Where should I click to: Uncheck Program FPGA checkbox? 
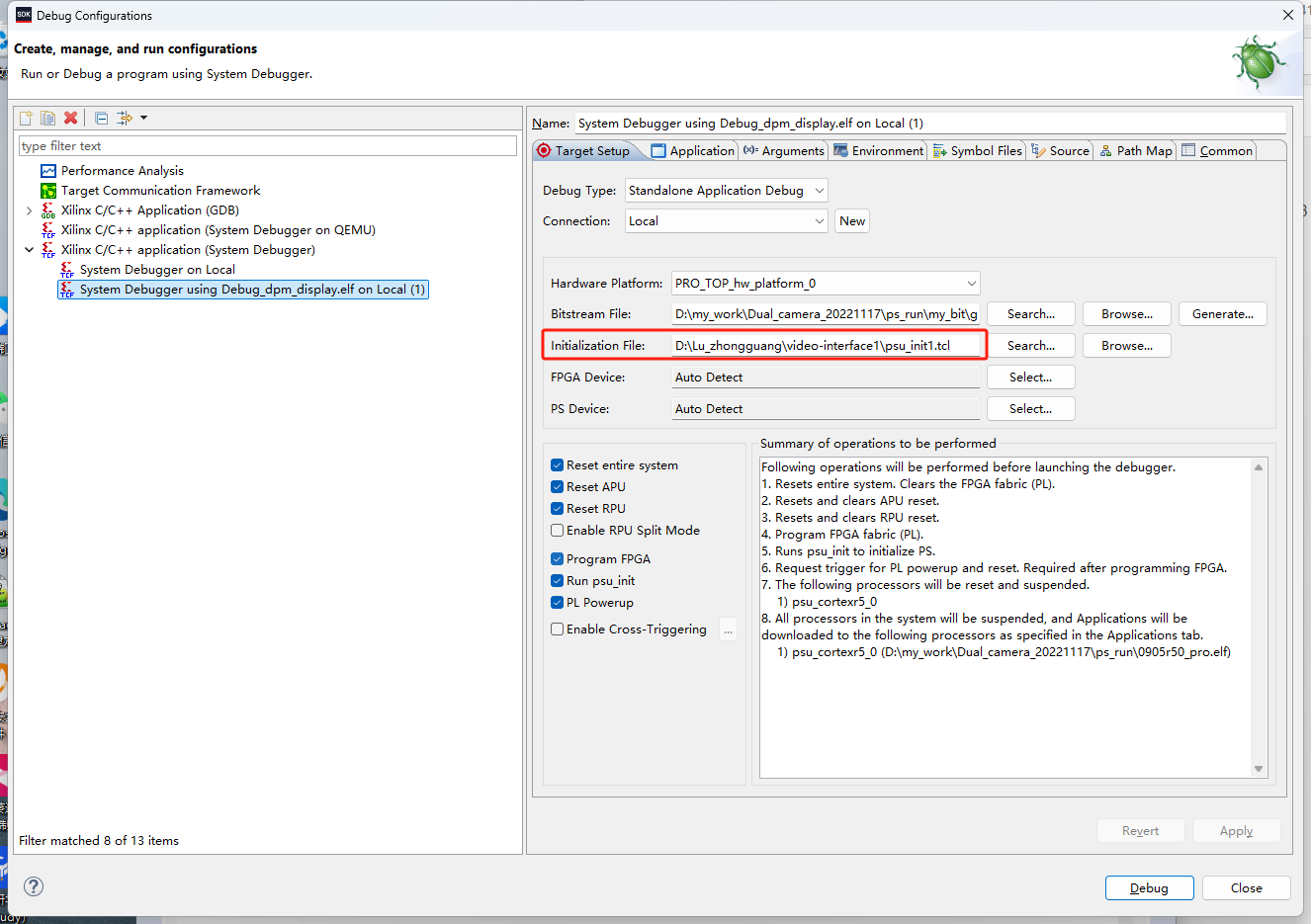tap(558, 559)
